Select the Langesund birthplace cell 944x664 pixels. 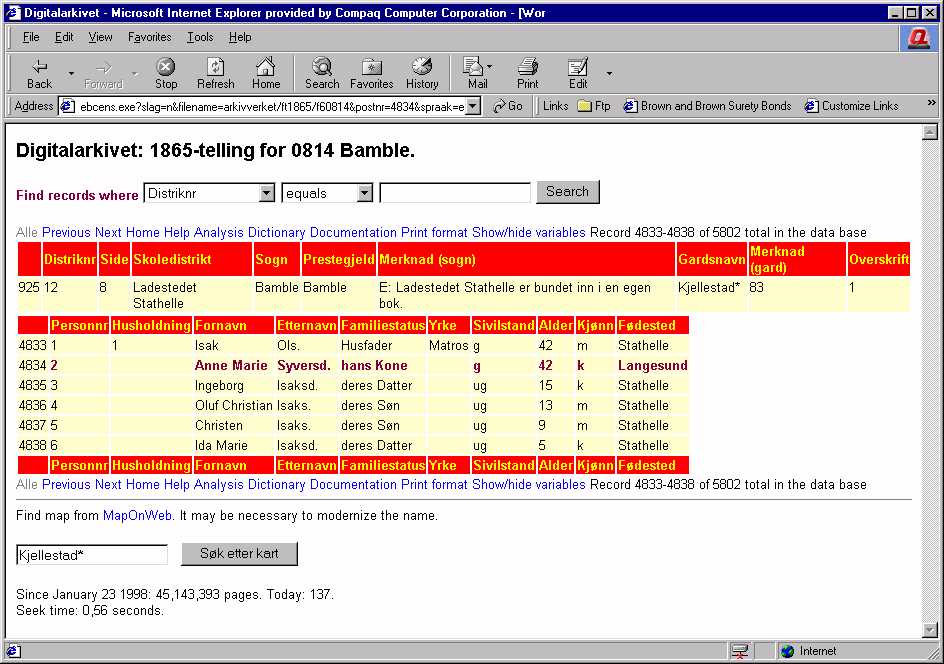tap(653, 365)
